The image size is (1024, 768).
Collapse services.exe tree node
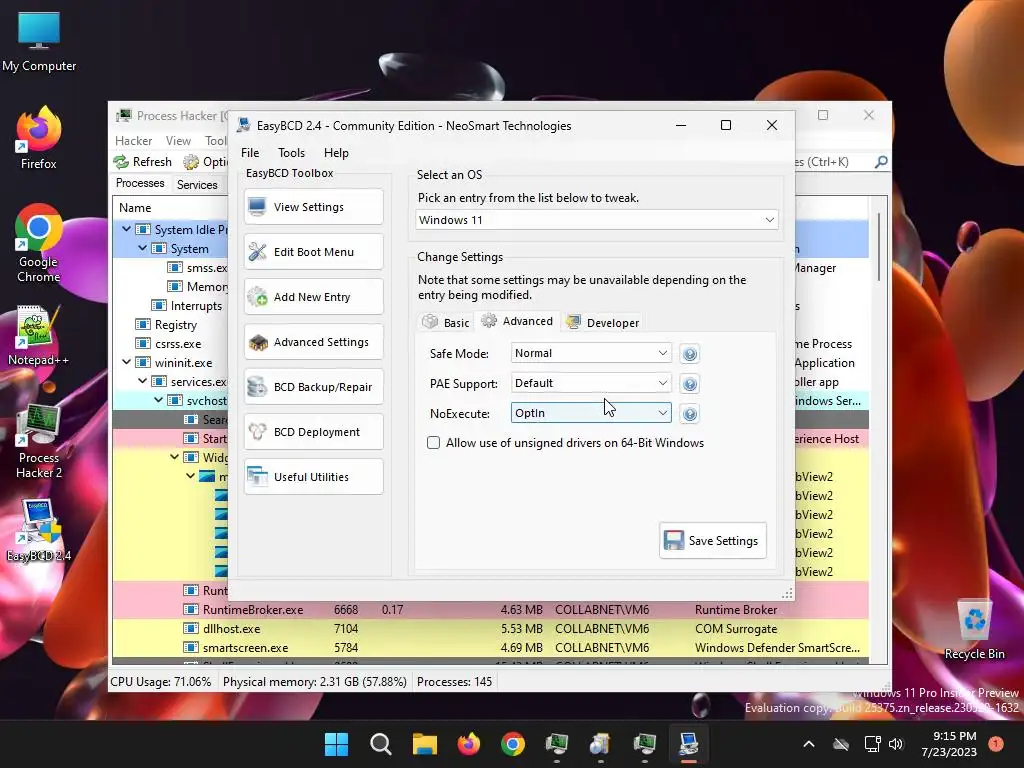pyautogui.click(x=142, y=381)
